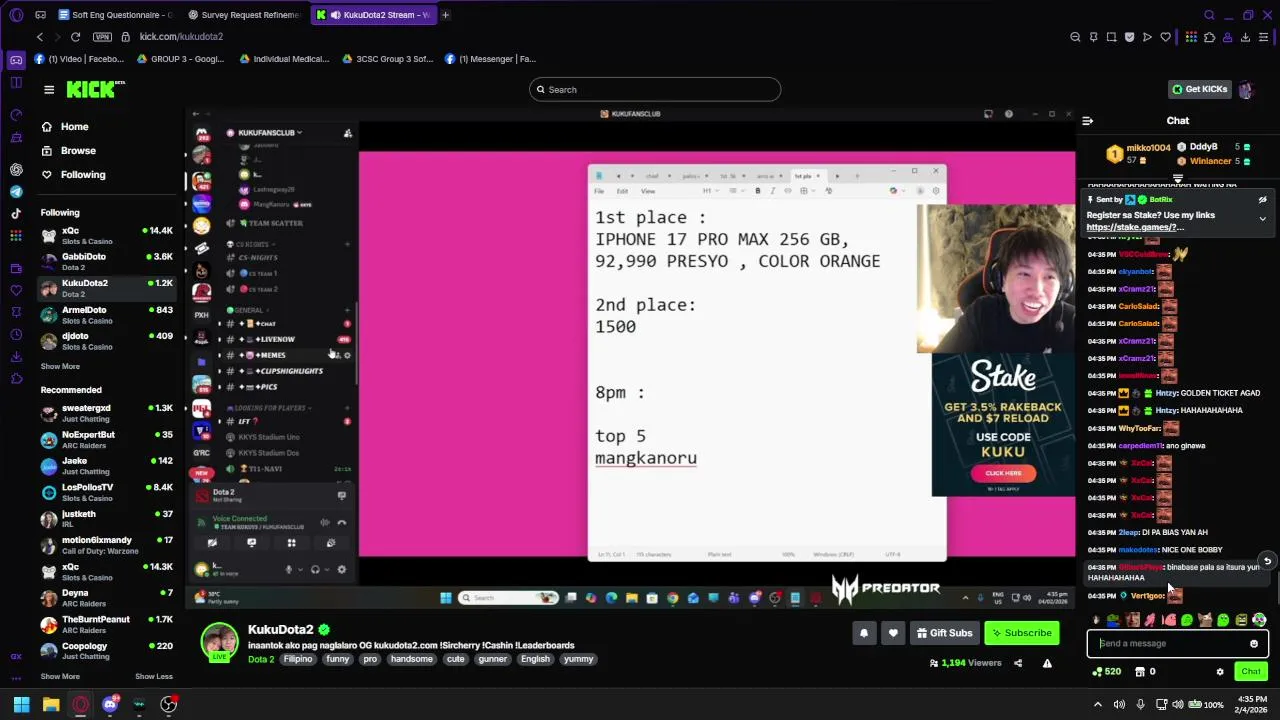This screenshot has width=1280, height=720.
Task: Open ArmelDoto channel in sidebar
Action: pos(106,315)
